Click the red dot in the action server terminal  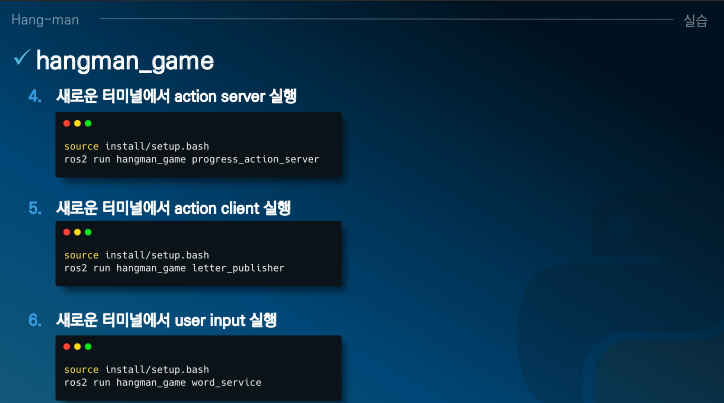66,123
